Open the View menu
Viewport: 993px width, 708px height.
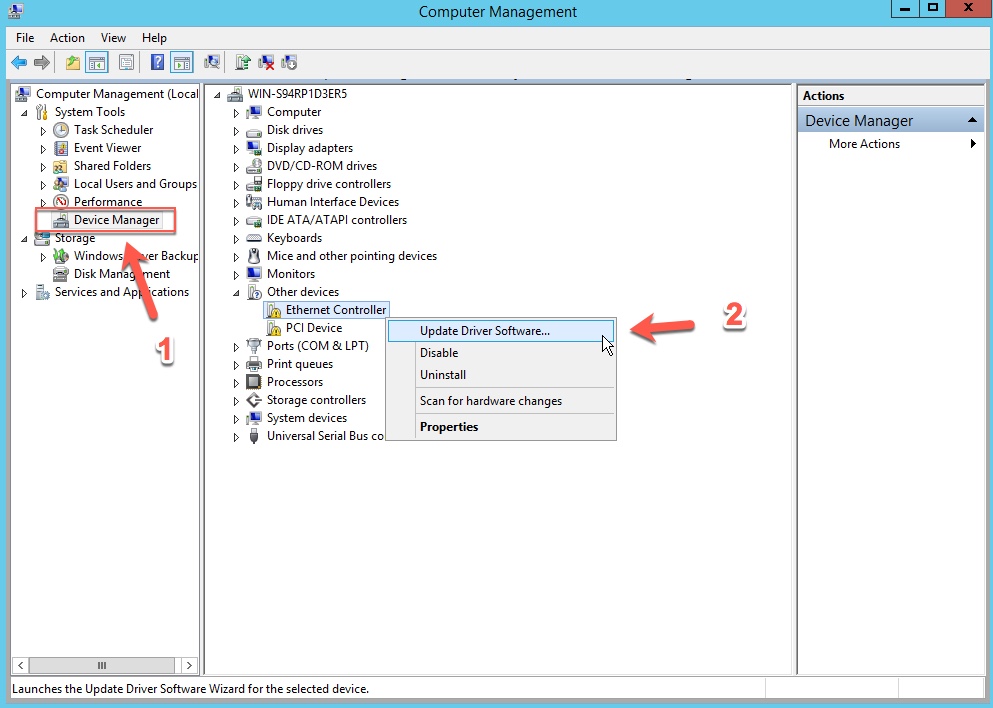[x=113, y=38]
